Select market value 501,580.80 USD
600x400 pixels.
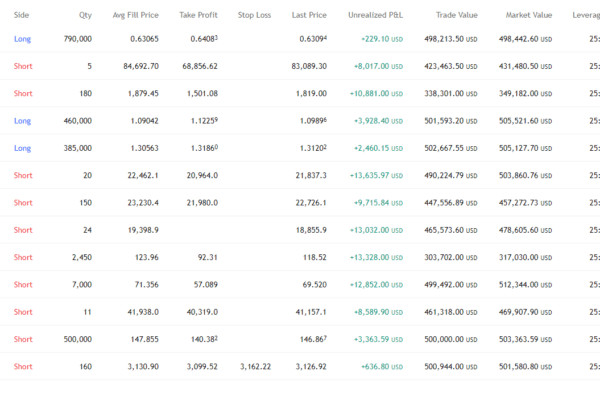(525, 367)
